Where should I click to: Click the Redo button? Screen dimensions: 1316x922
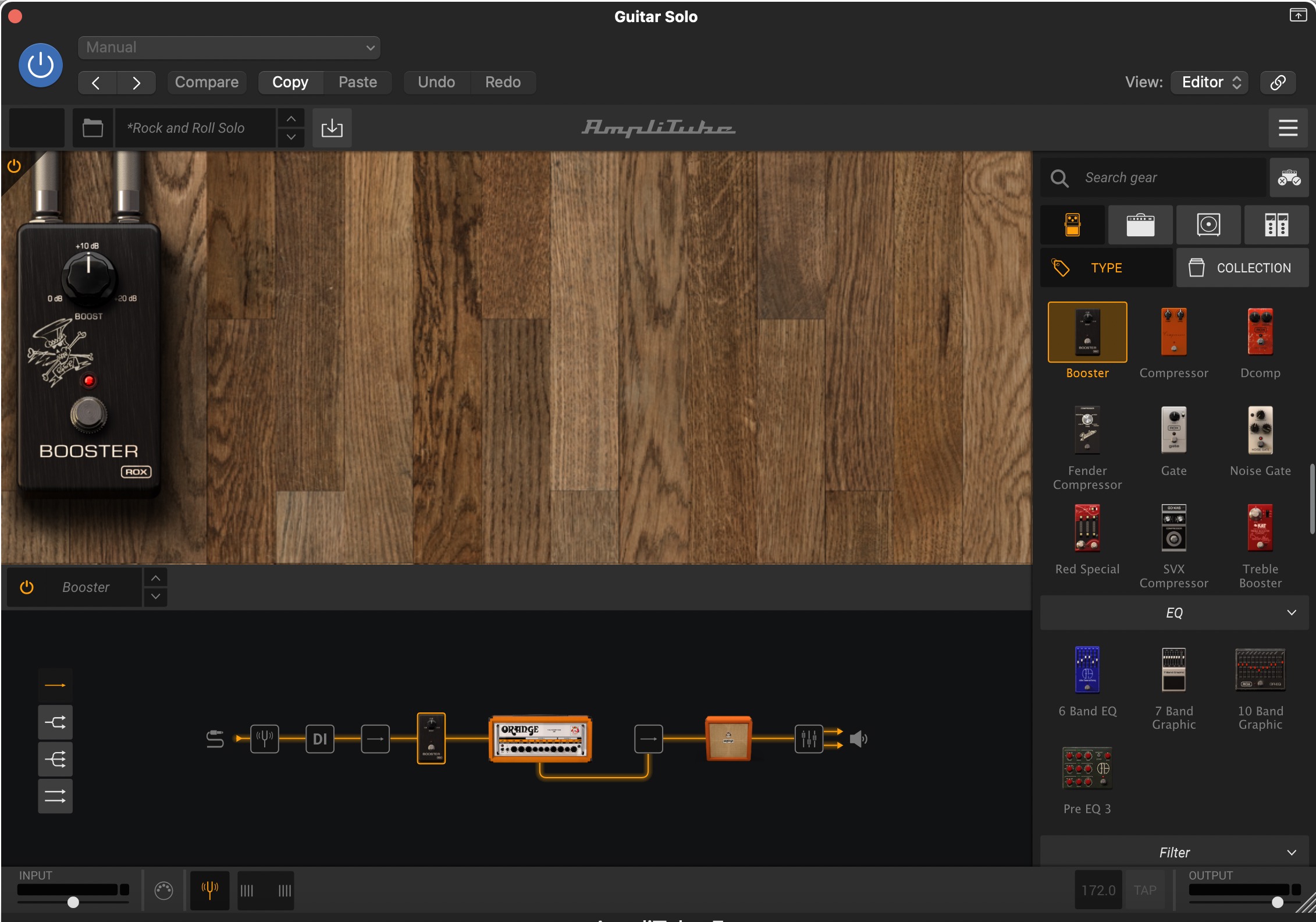coord(503,82)
